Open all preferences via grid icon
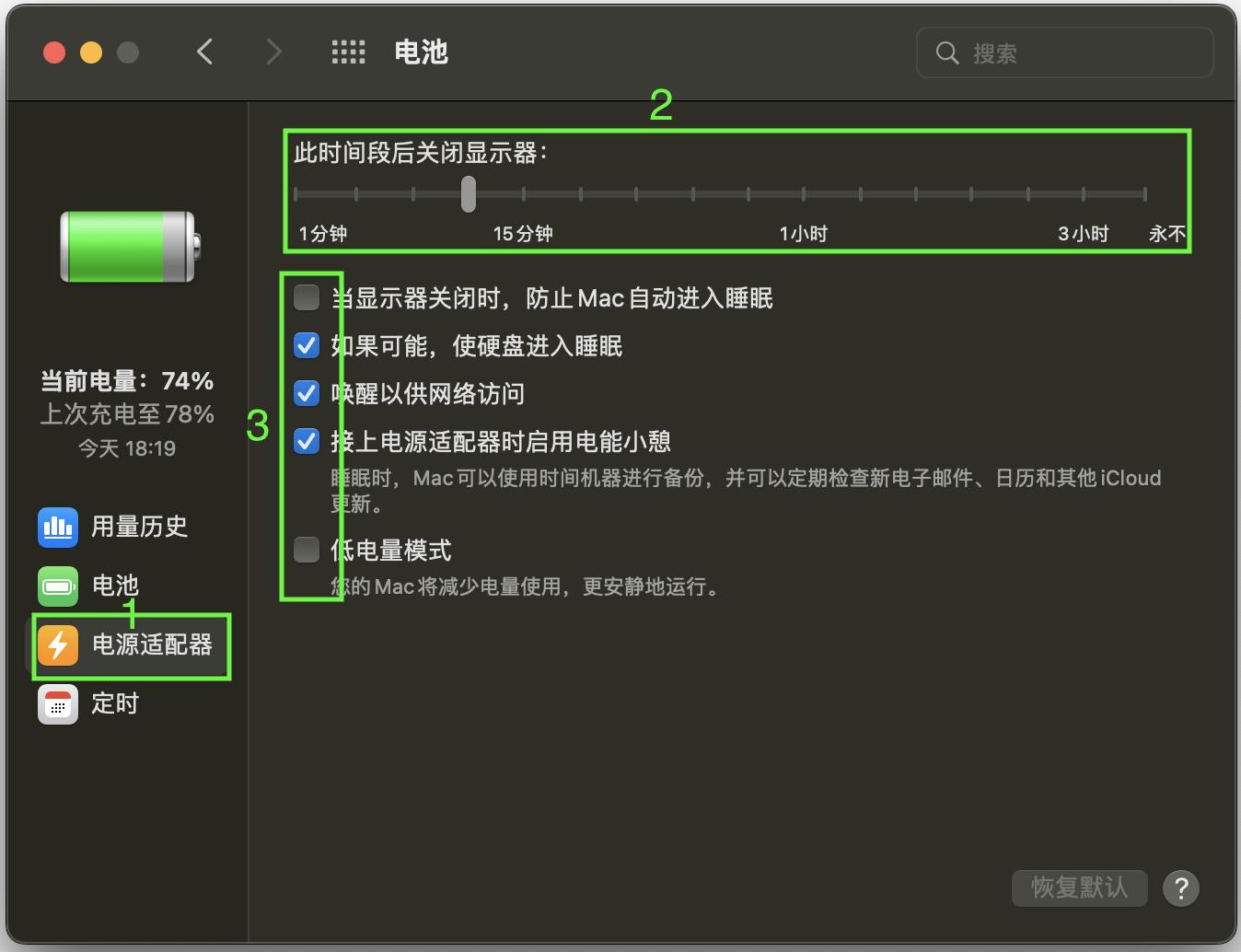Viewport: 1241px width, 952px height. [348, 52]
